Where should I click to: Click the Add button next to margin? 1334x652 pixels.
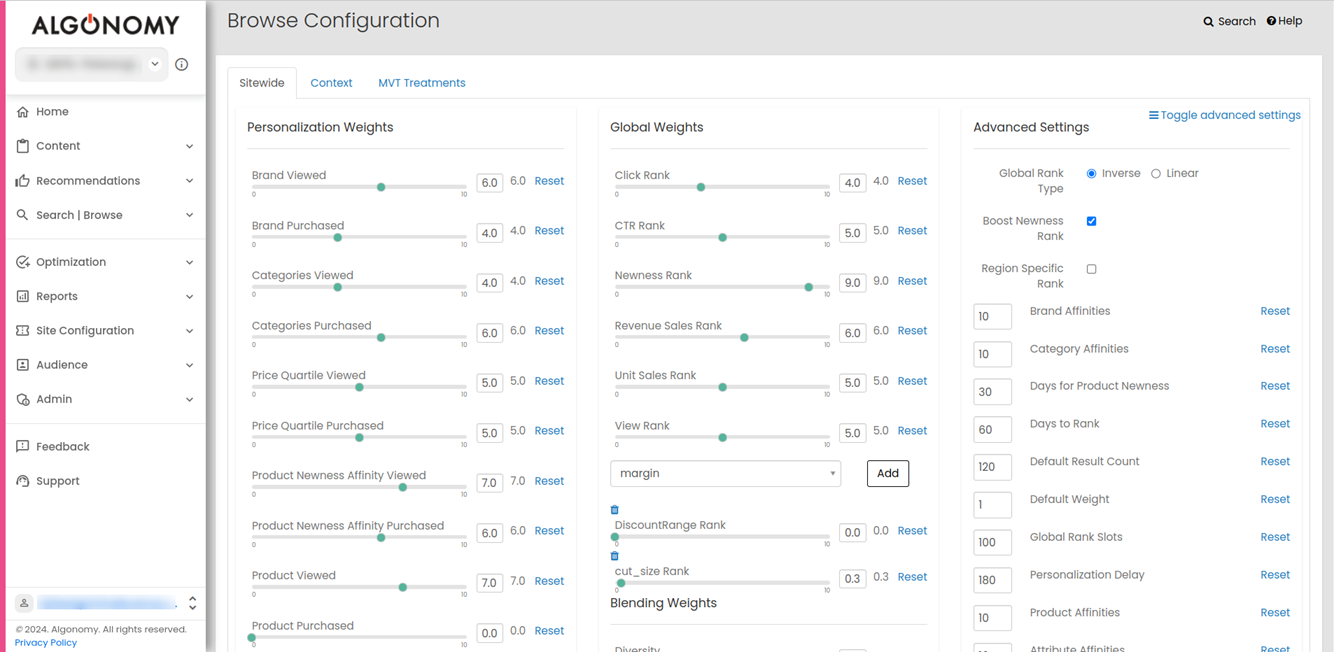point(887,474)
